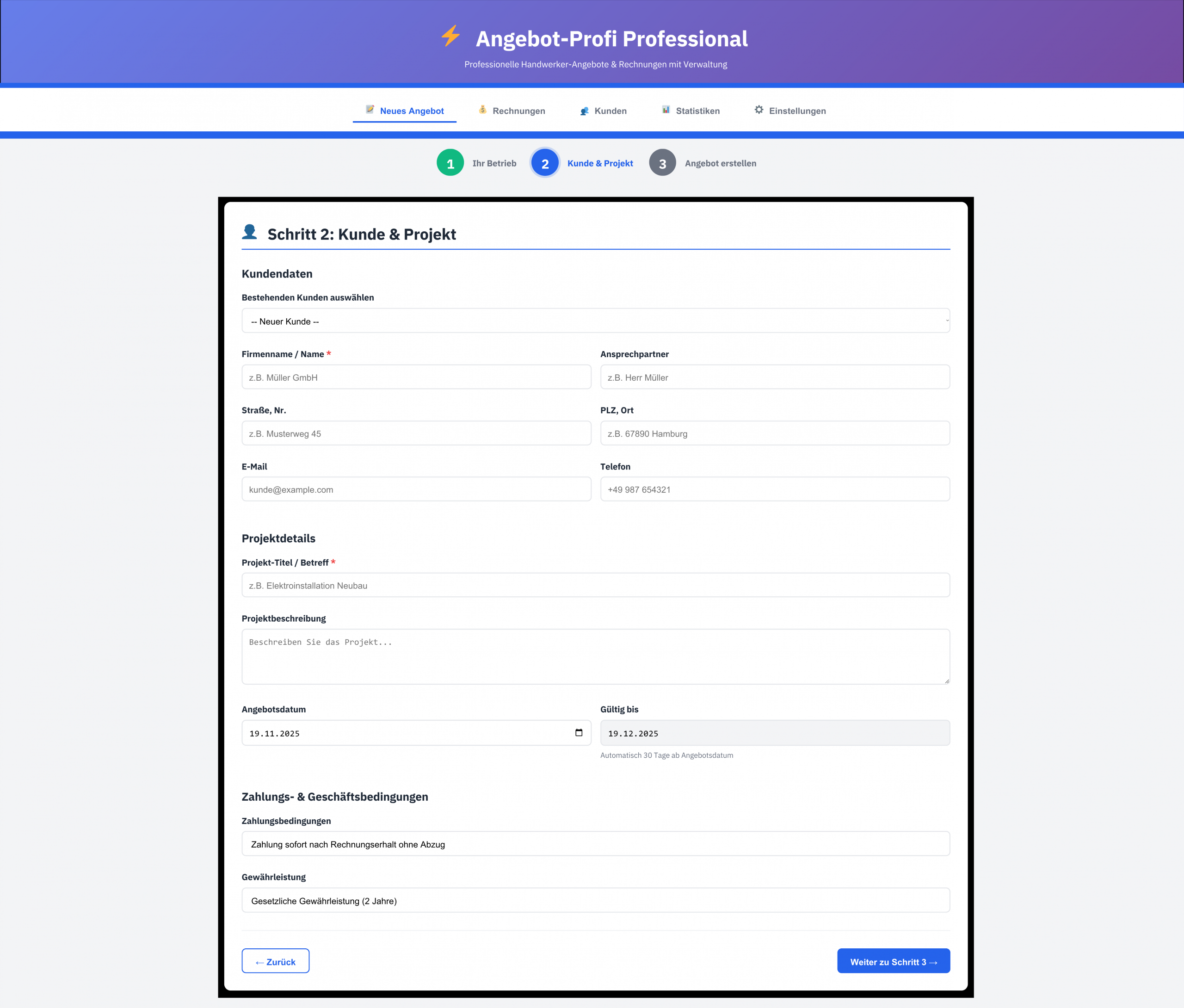Click the Projekt-Titel / Betreff field
Viewport: 1184px width, 1008px height.
click(x=596, y=585)
